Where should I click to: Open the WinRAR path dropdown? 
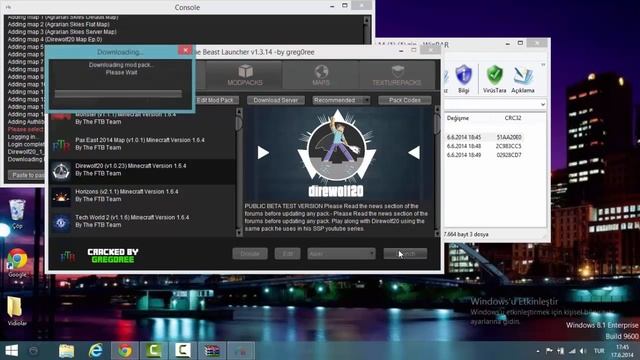pyautogui.click(x=543, y=105)
